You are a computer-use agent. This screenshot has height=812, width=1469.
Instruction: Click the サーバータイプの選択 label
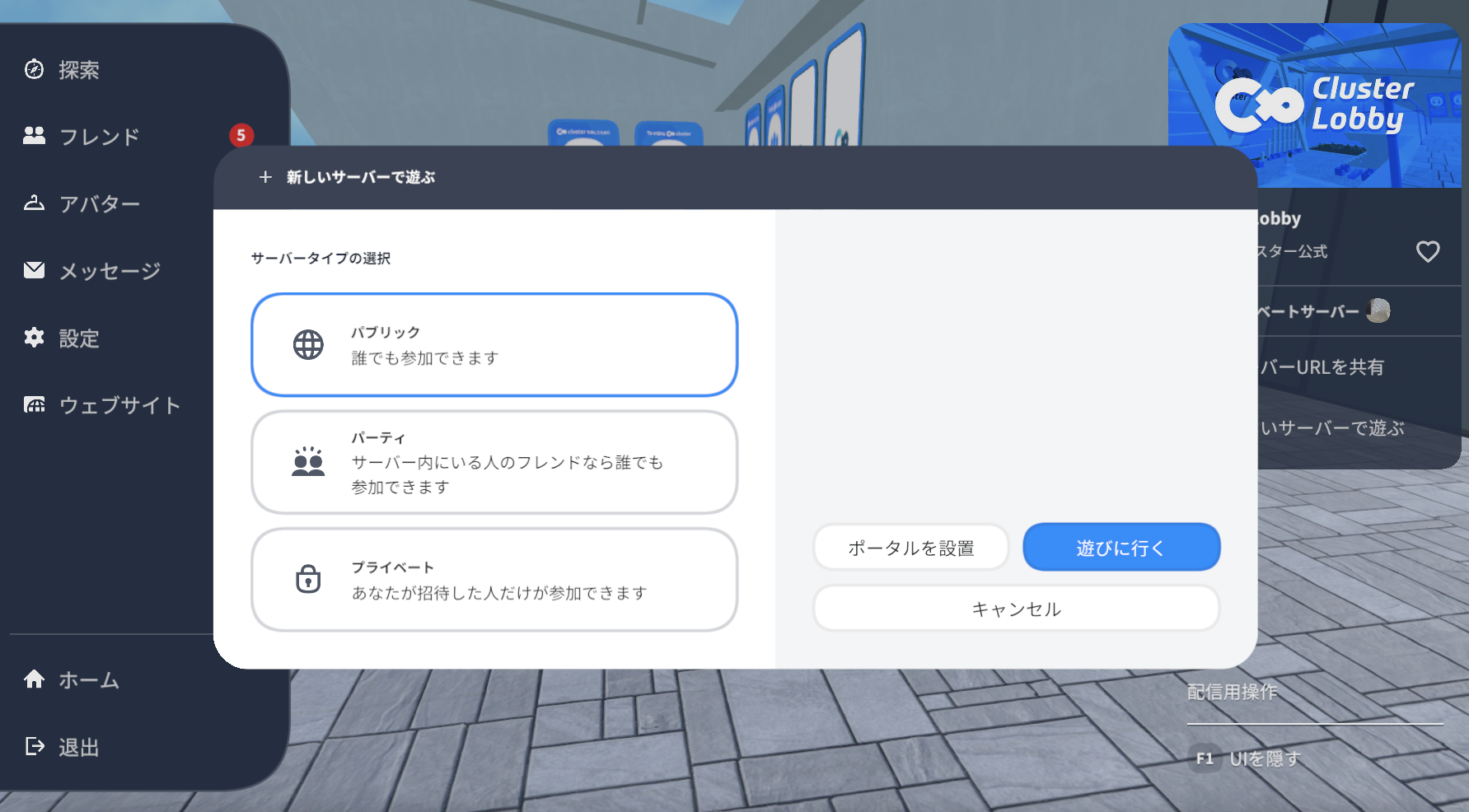320,258
